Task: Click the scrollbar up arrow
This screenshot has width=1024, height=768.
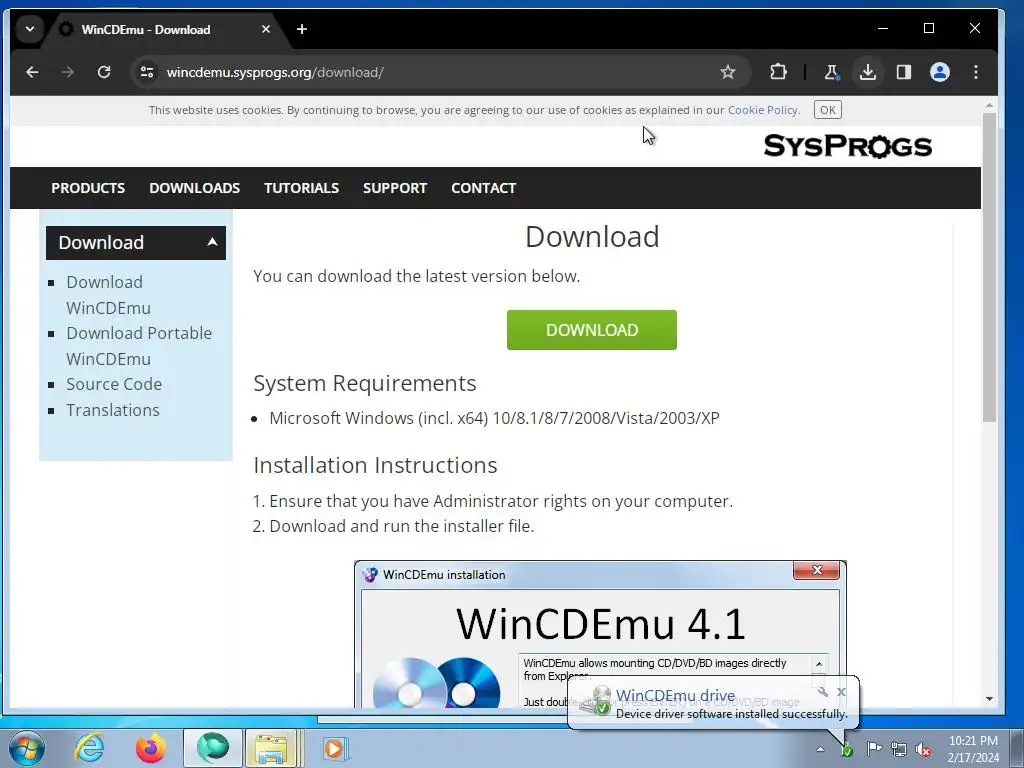Action: (989, 105)
